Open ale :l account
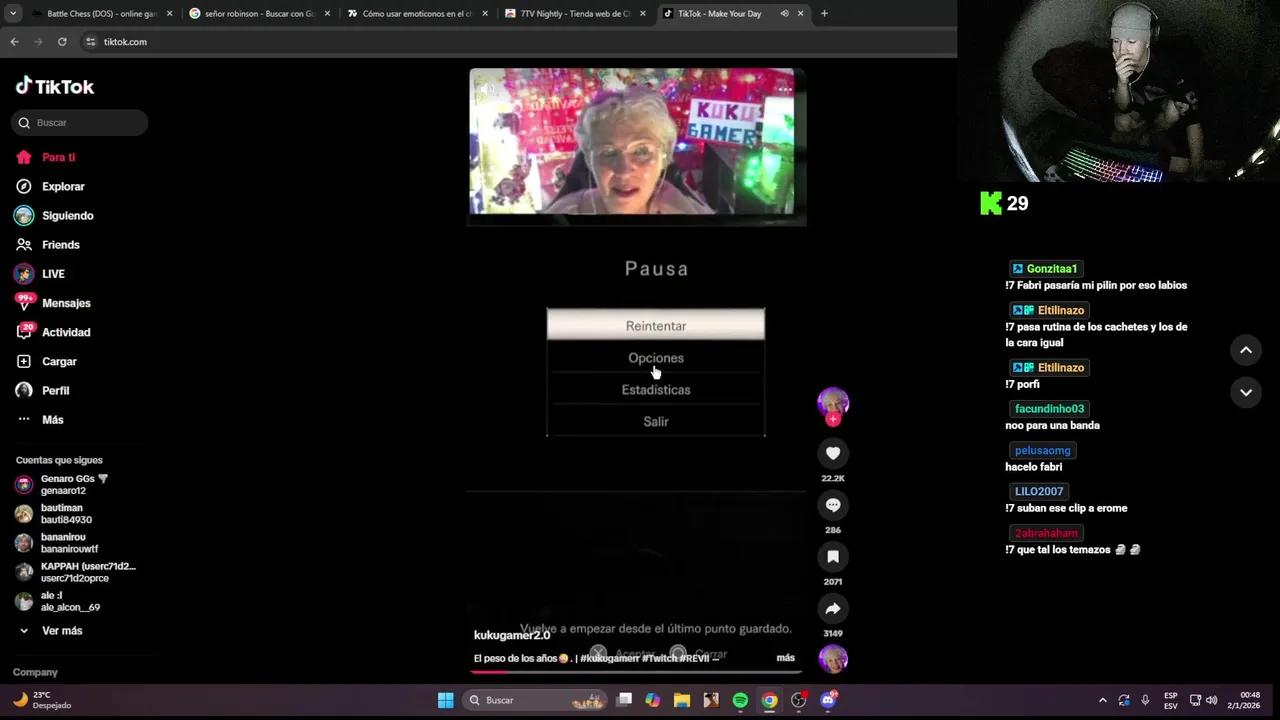This screenshot has width=1280, height=720. coord(58,601)
